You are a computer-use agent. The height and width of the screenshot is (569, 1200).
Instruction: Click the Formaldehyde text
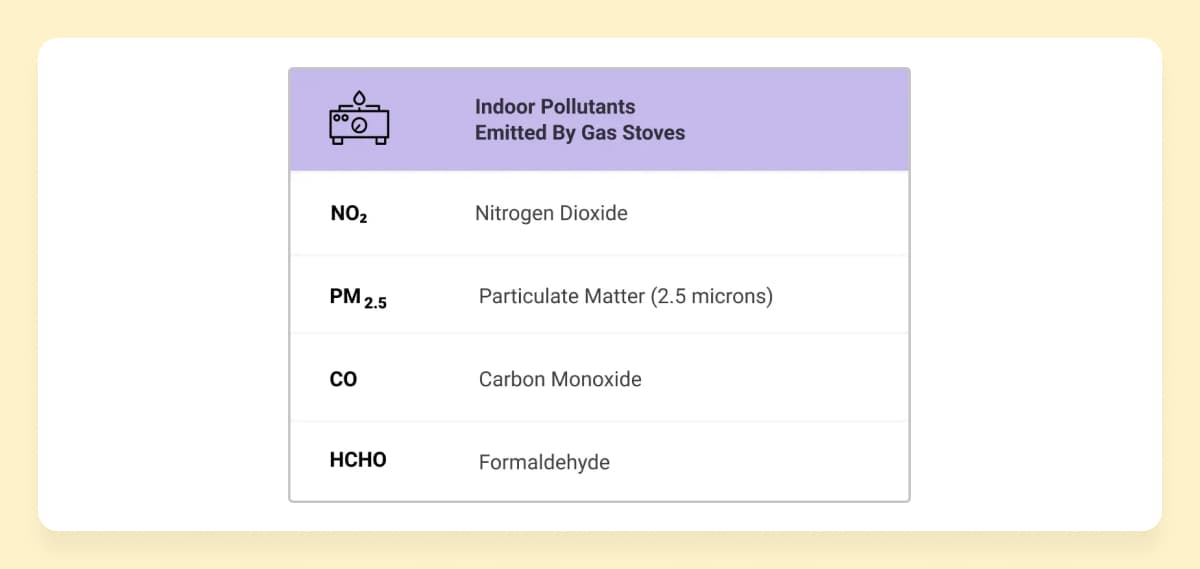[x=544, y=463]
